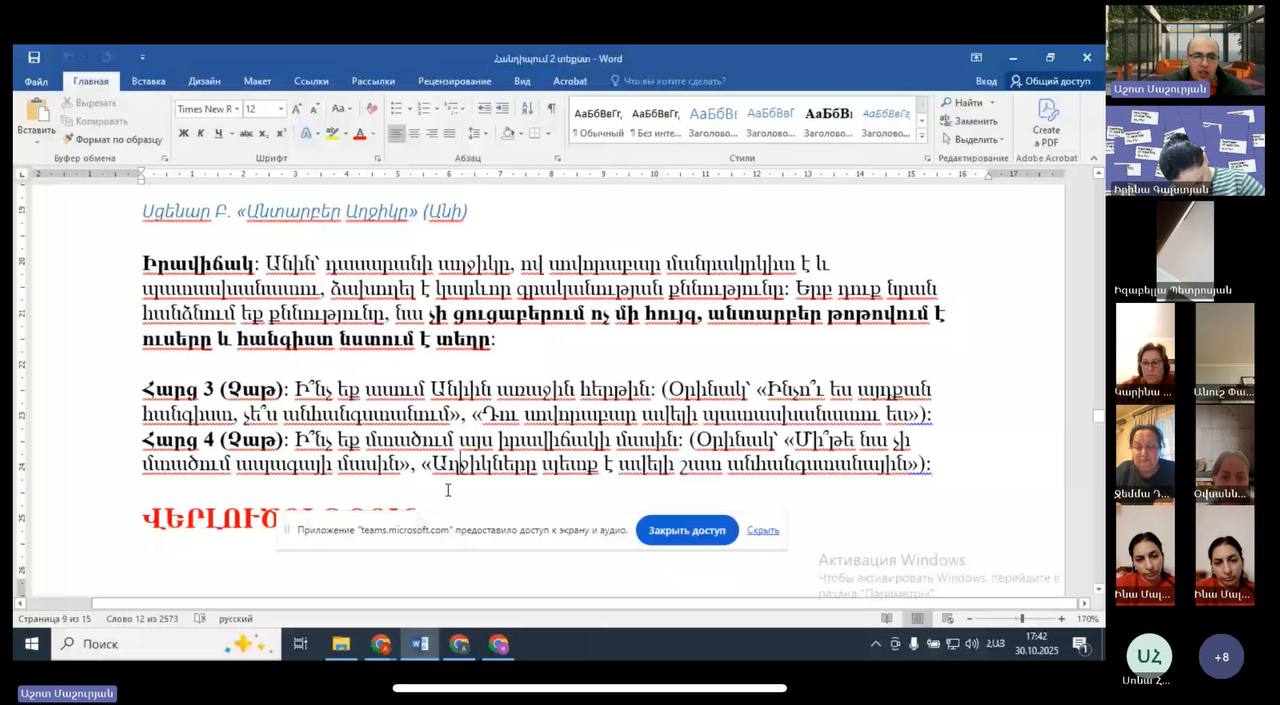This screenshot has height=705, width=1280.
Task: Switch to the Вставка ribbon tab
Action: click(148, 81)
